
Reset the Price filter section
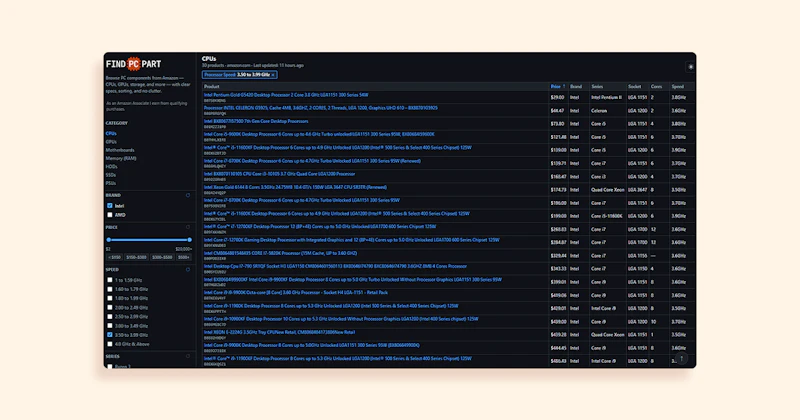[188, 228]
